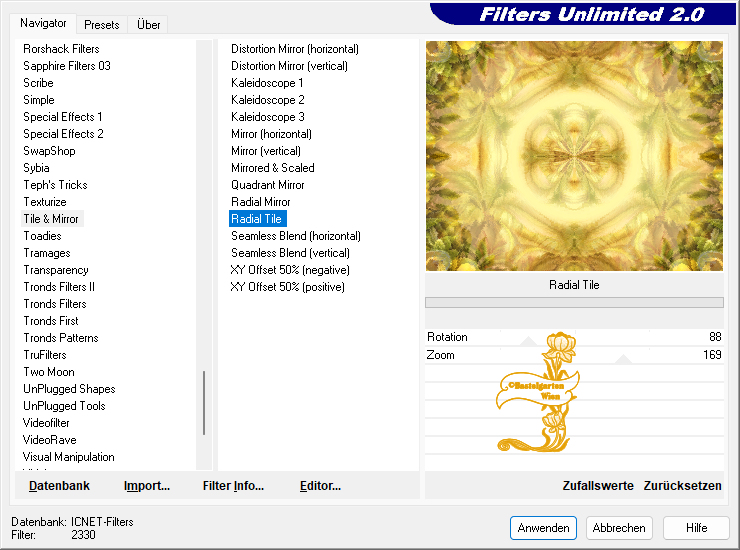Screen dimensions: 740x550
Task: Select Special Effects 2 category
Action: click(x=63, y=134)
